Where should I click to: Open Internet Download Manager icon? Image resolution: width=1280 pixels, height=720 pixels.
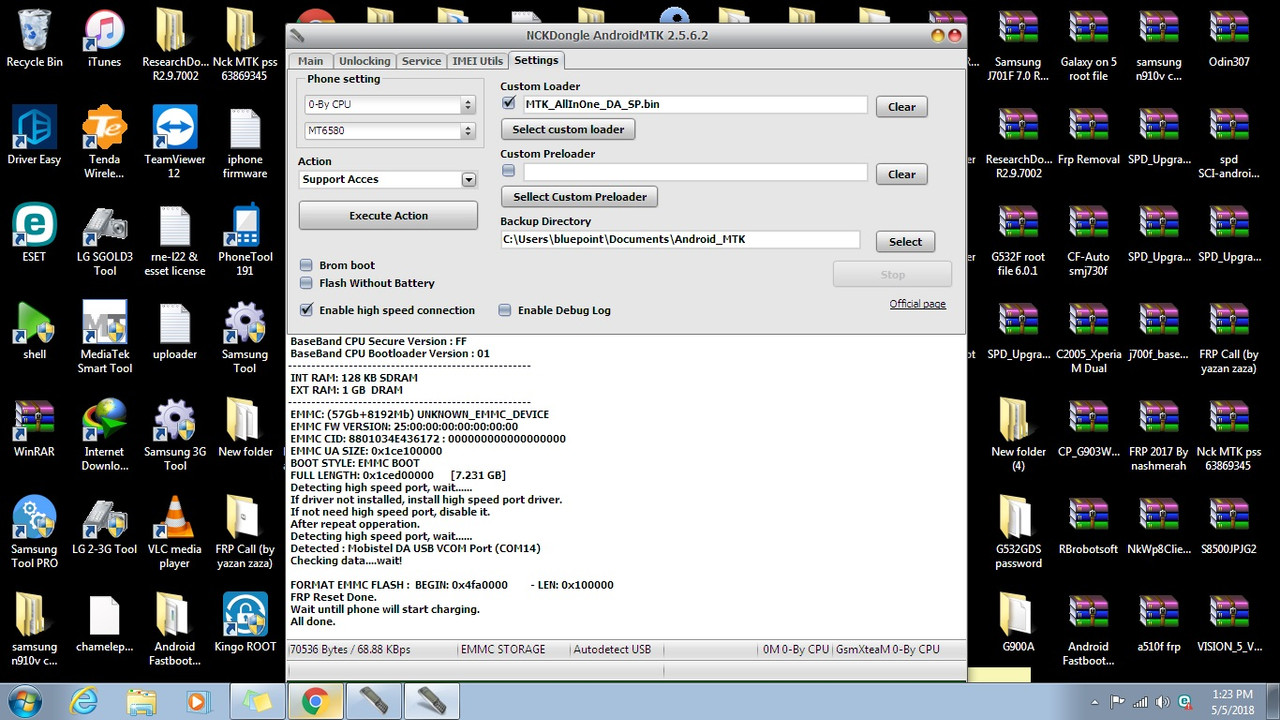click(x=104, y=435)
